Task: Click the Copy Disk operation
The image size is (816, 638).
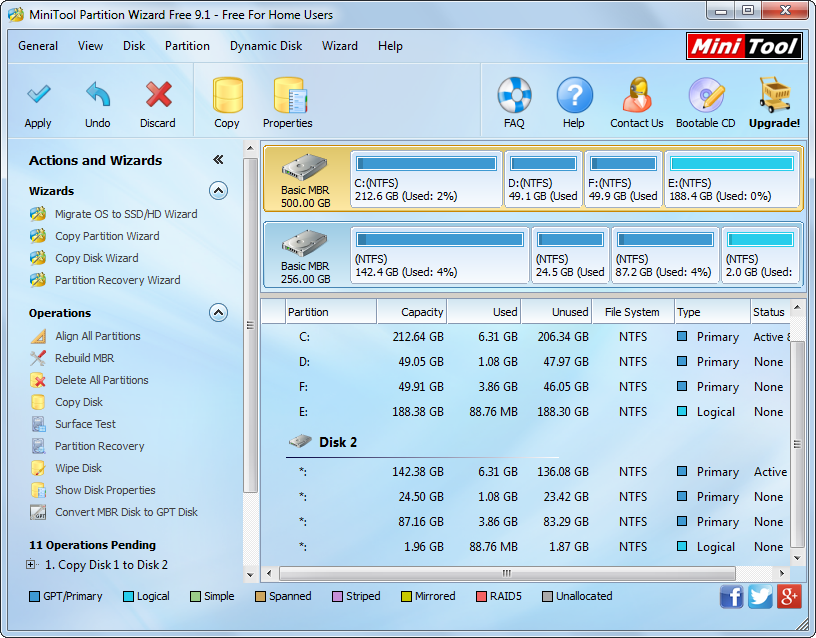Action: coord(79,402)
